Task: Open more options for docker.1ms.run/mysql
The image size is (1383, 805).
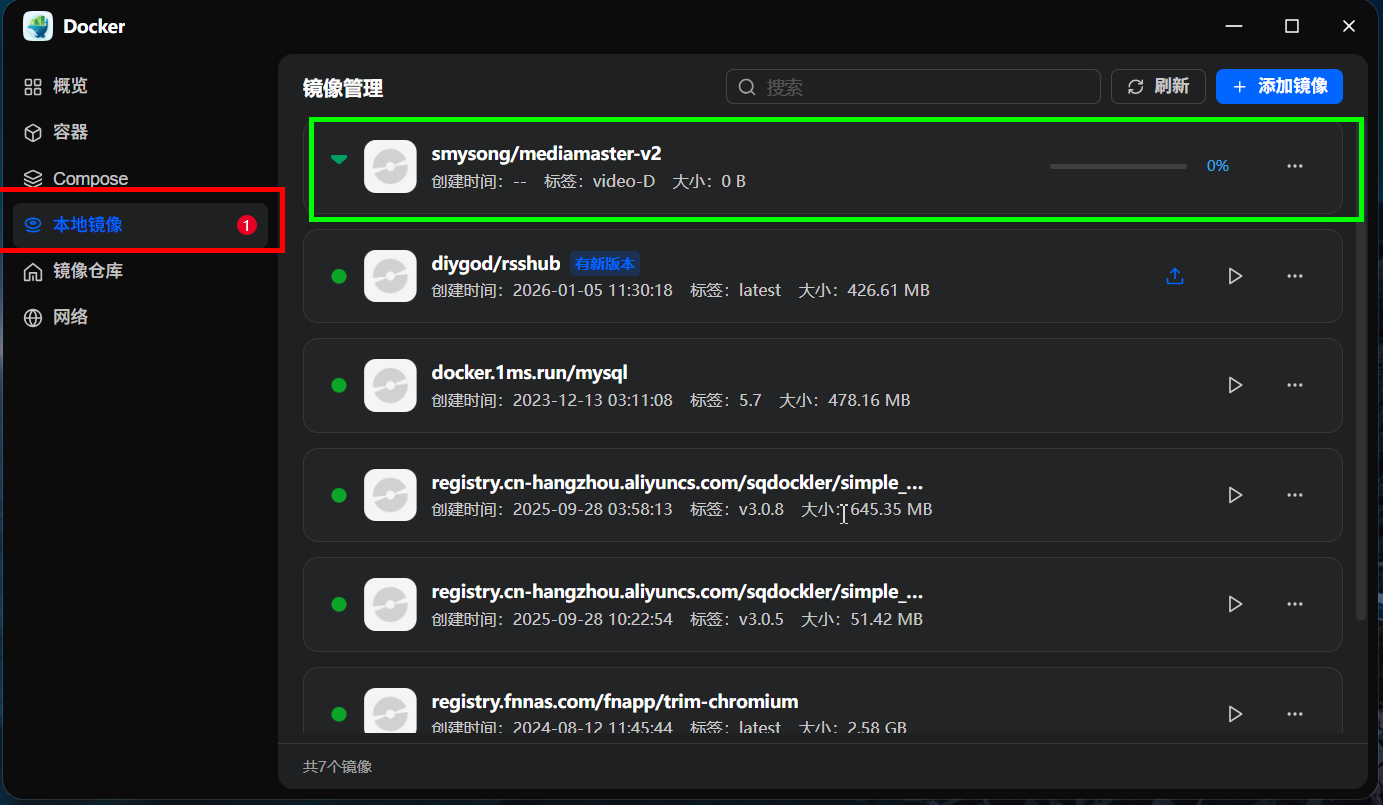Action: click(x=1295, y=385)
